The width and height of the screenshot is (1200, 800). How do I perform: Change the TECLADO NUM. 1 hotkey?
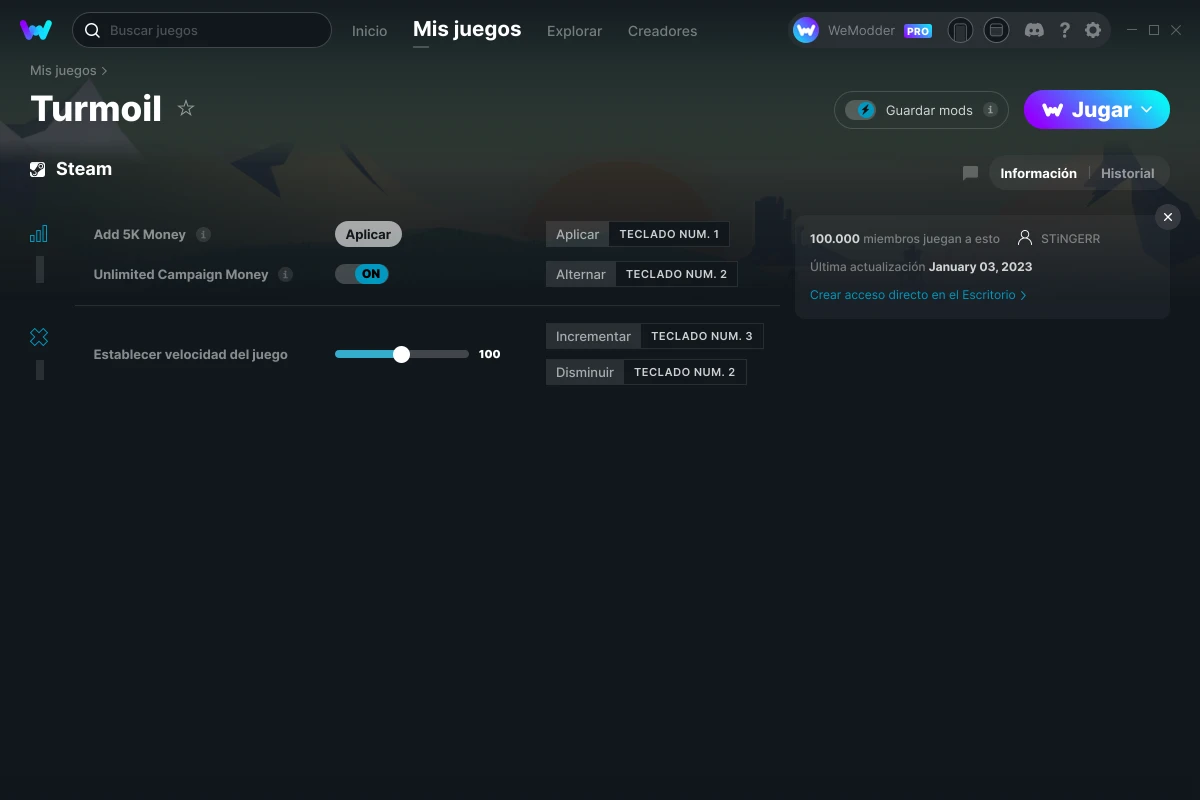tap(669, 234)
